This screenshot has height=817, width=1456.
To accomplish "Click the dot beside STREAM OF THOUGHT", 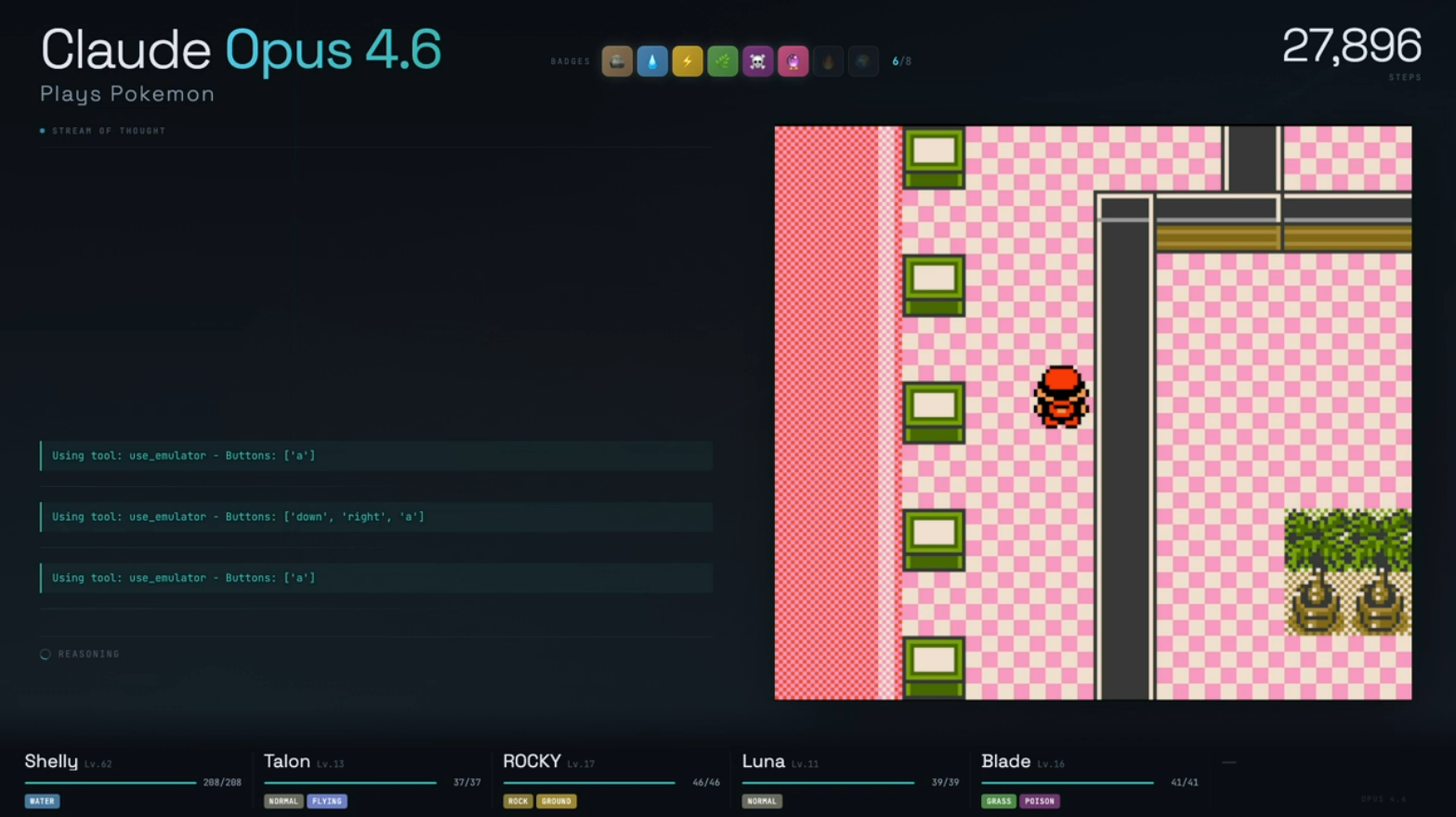I will click(43, 131).
